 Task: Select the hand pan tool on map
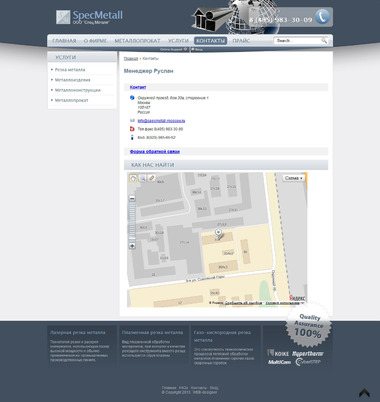(x=133, y=178)
